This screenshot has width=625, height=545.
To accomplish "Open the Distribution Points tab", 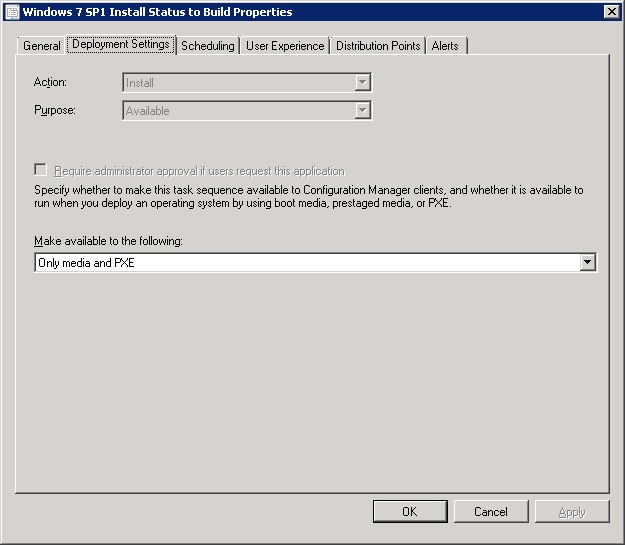I will (378, 46).
